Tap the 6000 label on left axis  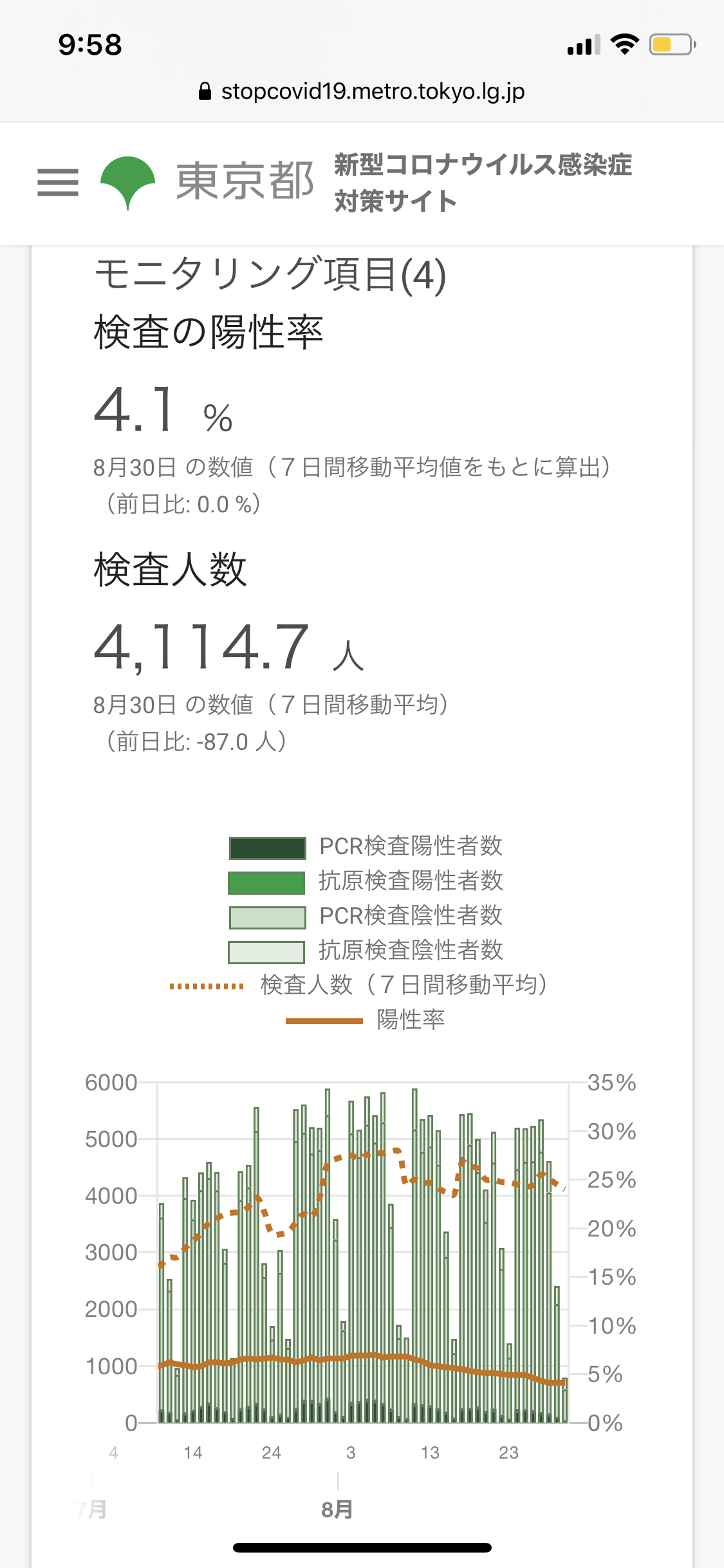coord(111,1083)
